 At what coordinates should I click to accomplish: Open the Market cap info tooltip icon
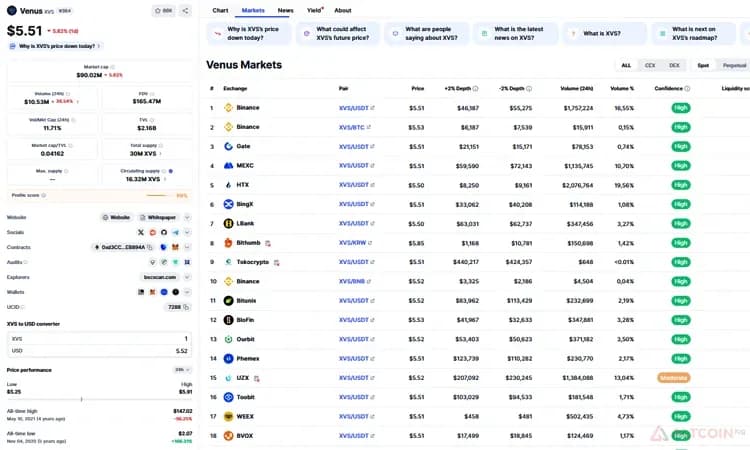(112, 67)
